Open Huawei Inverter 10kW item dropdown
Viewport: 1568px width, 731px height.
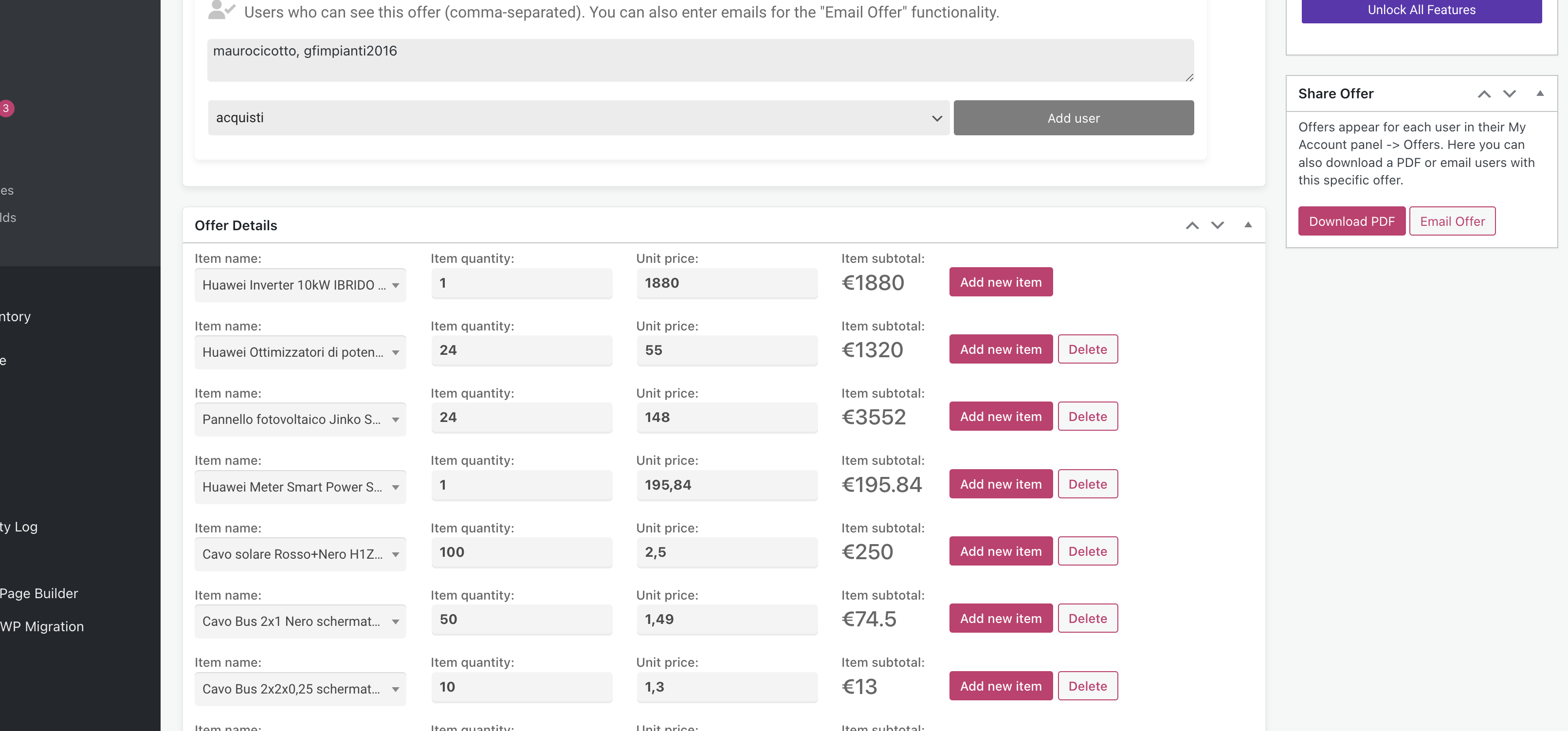coord(300,285)
